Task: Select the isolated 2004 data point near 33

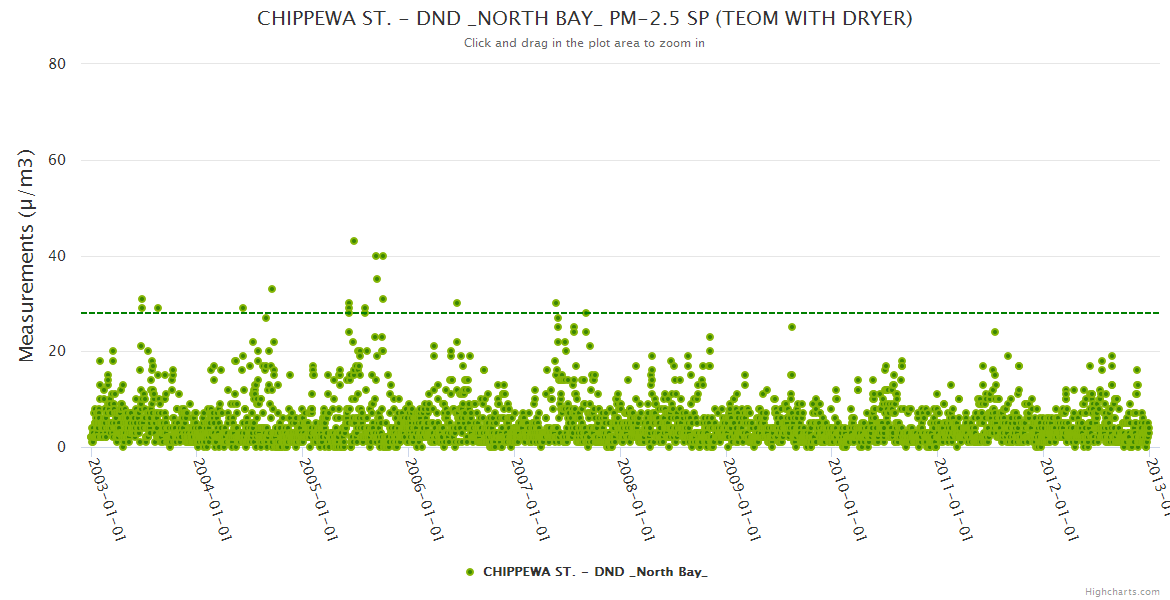Action: pos(272,289)
